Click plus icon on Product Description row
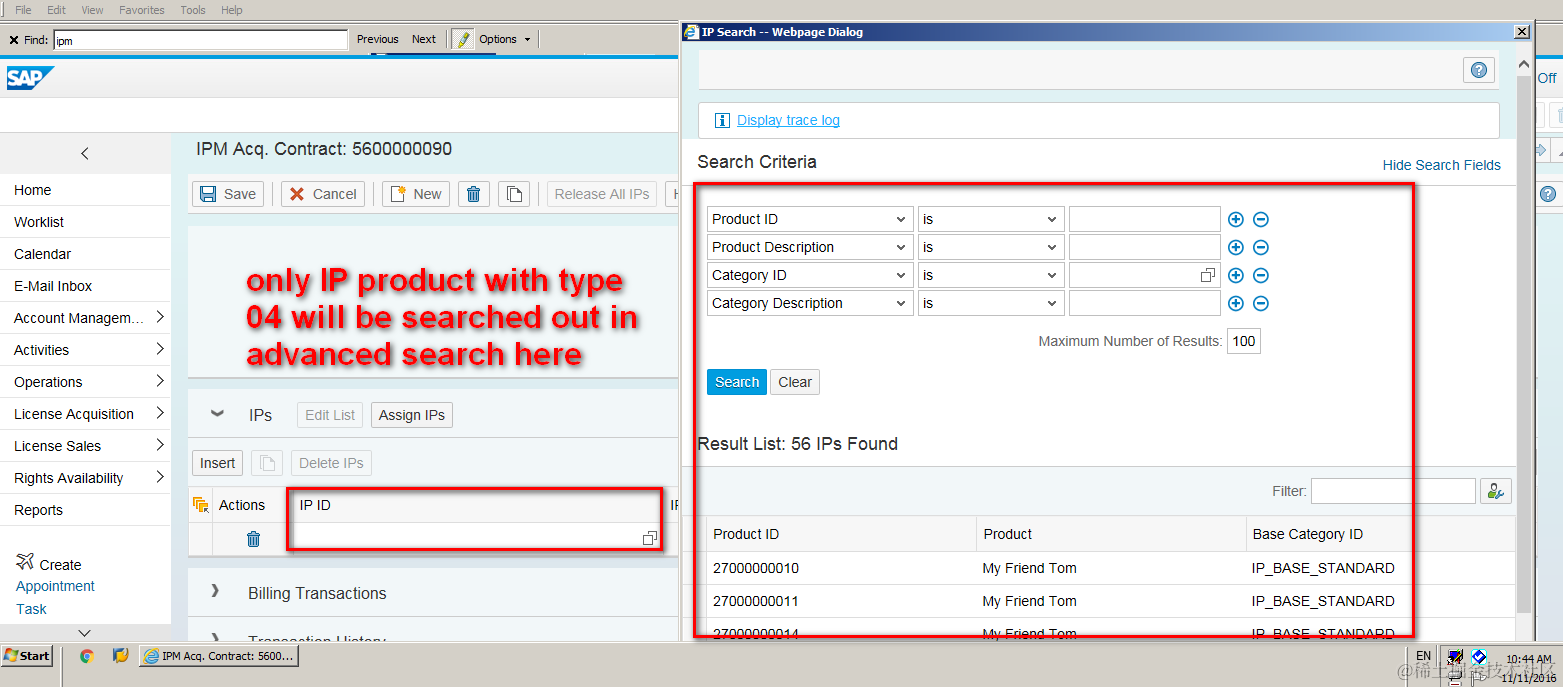Screen dimensions: 1563x687 tap(1235, 247)
